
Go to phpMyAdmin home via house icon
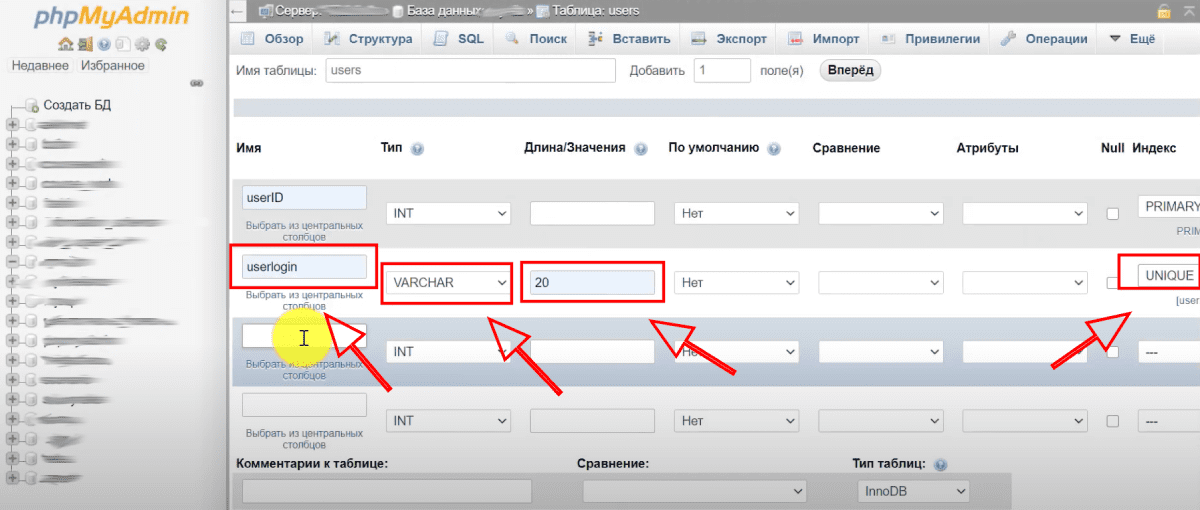coord(65,44)
